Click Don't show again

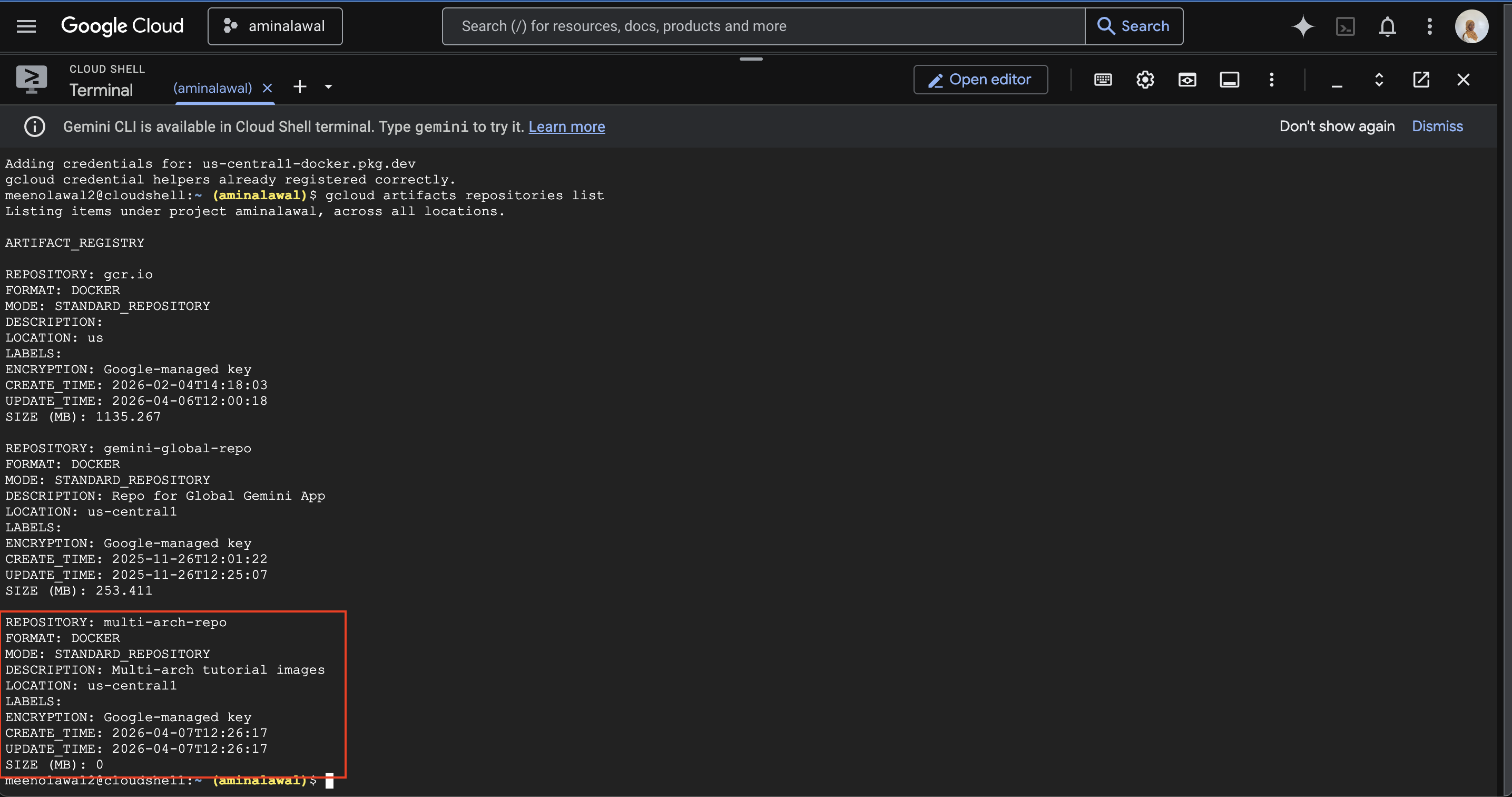tap(1337, 127)
